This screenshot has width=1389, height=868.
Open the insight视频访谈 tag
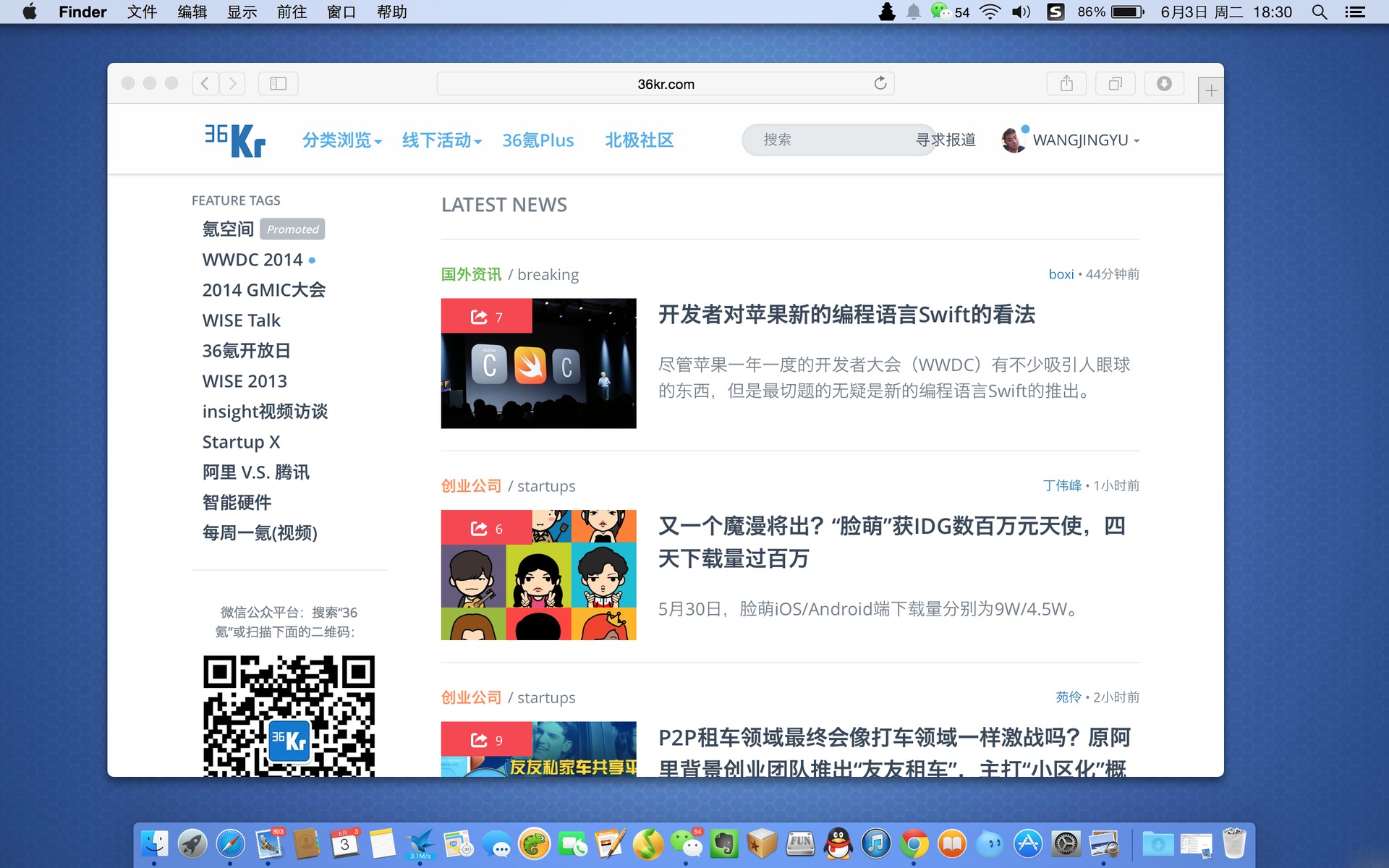click(265, 412)
